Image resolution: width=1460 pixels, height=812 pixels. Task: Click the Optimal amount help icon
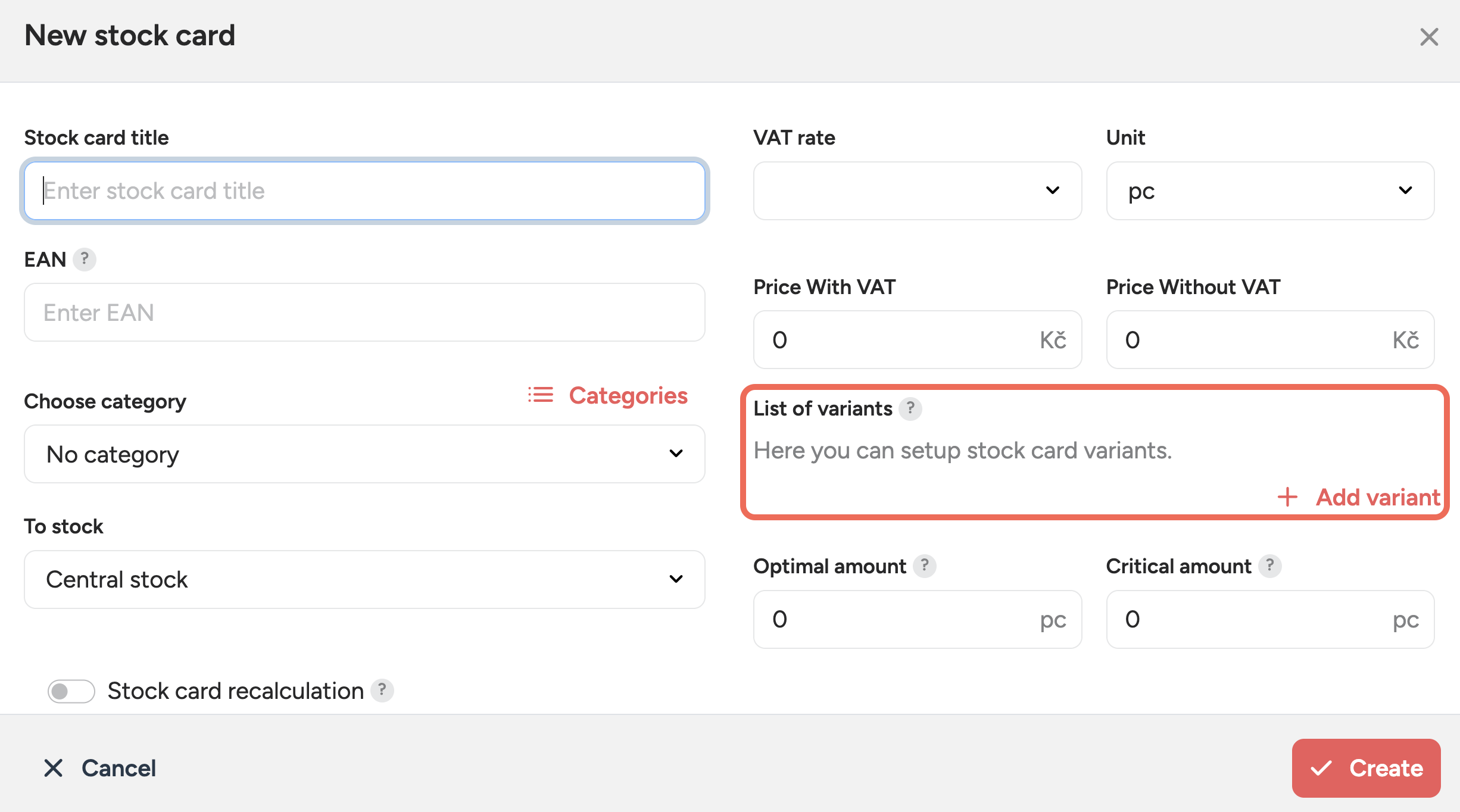tap(924, 566)
